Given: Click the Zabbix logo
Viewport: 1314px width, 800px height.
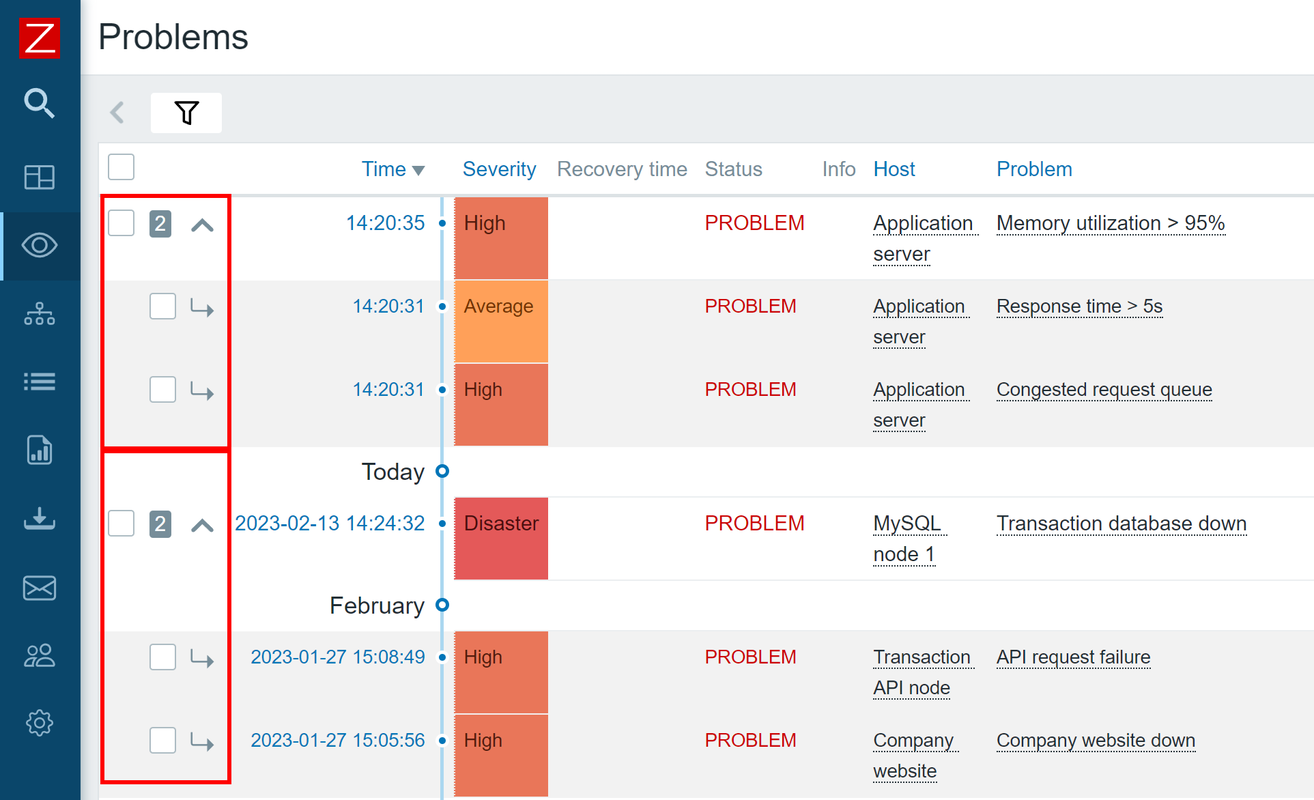Looking at the screenshot, I should 39,38.
